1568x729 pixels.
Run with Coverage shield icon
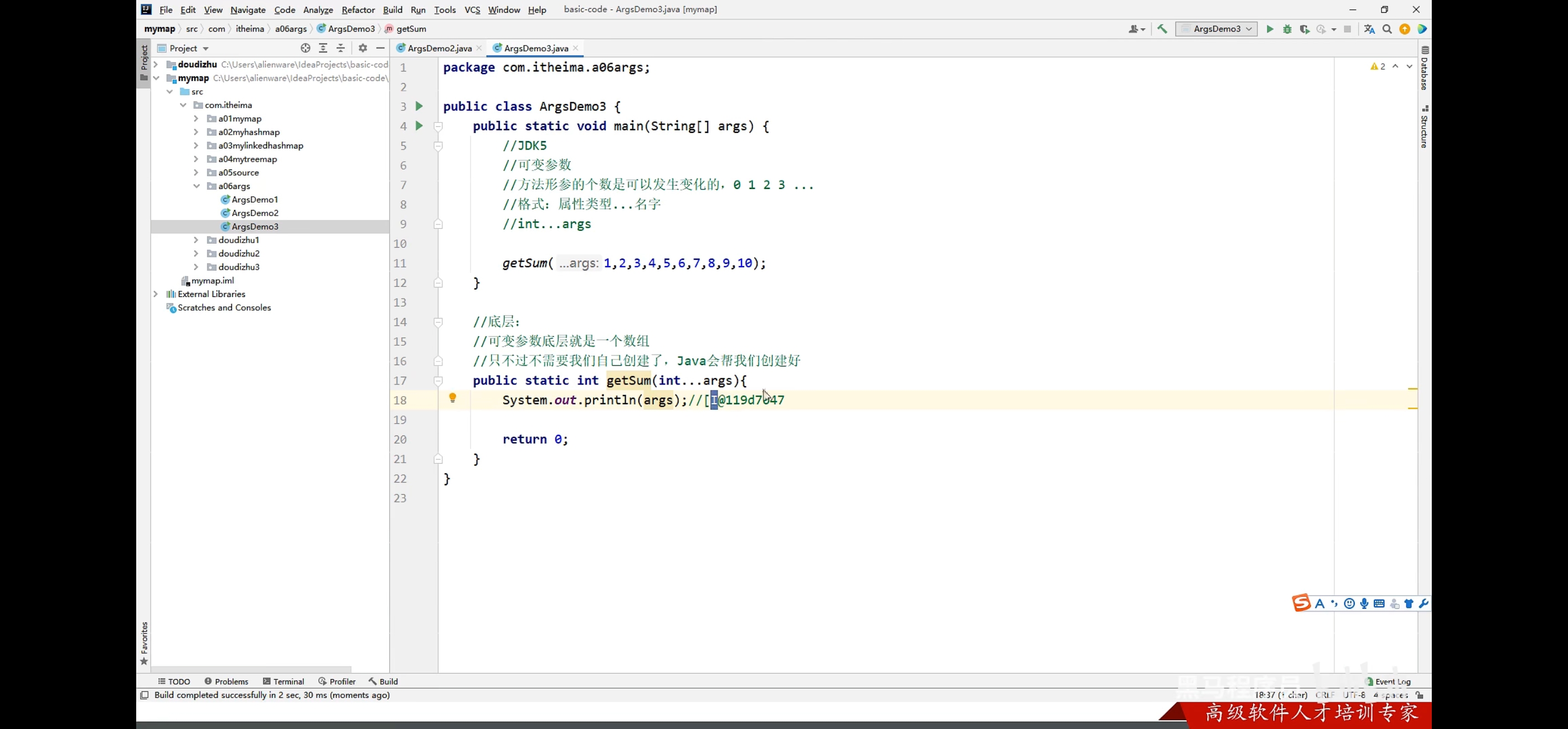click(x=1304, y=29)
